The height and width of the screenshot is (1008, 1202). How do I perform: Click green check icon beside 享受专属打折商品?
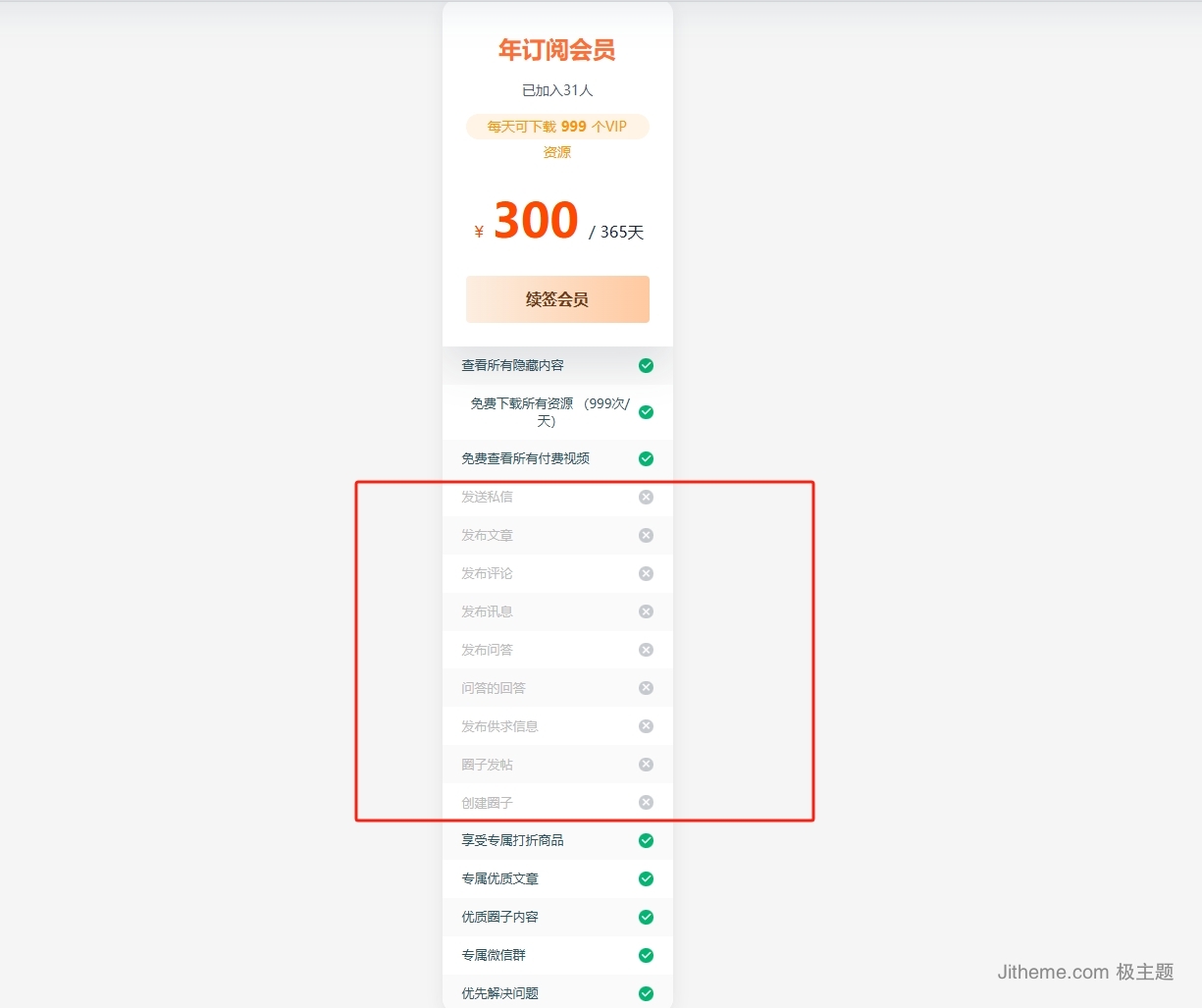point(646,840)
